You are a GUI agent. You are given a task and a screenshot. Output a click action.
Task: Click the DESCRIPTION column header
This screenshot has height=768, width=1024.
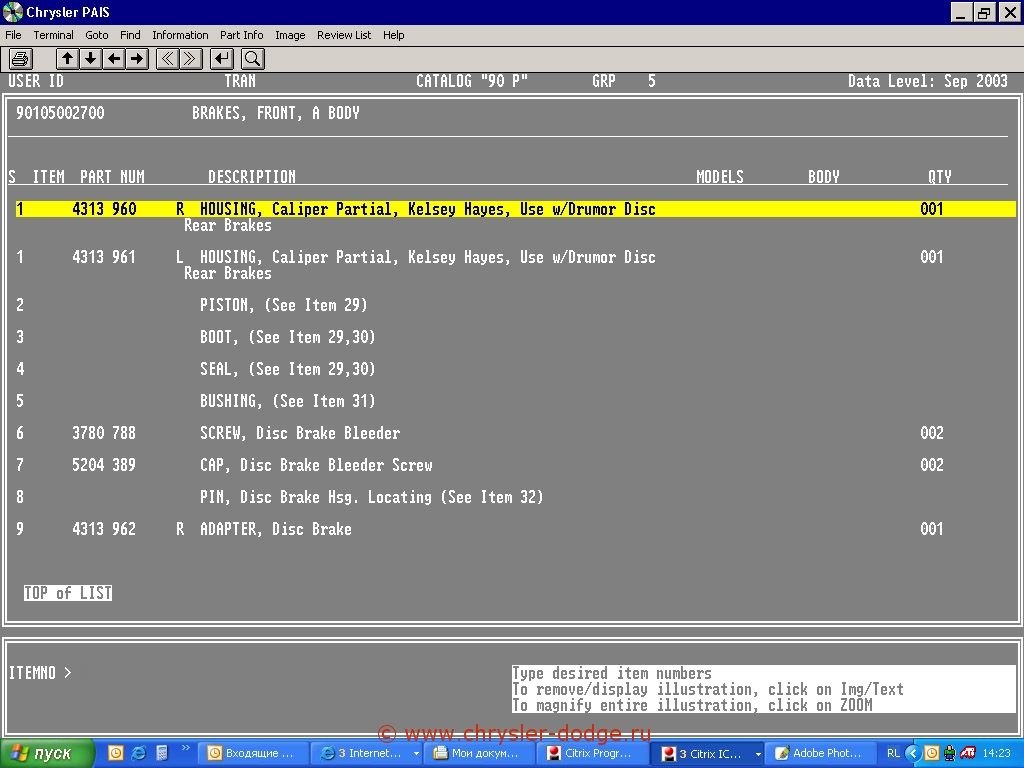pyautogui.click(x=251, y=177)
